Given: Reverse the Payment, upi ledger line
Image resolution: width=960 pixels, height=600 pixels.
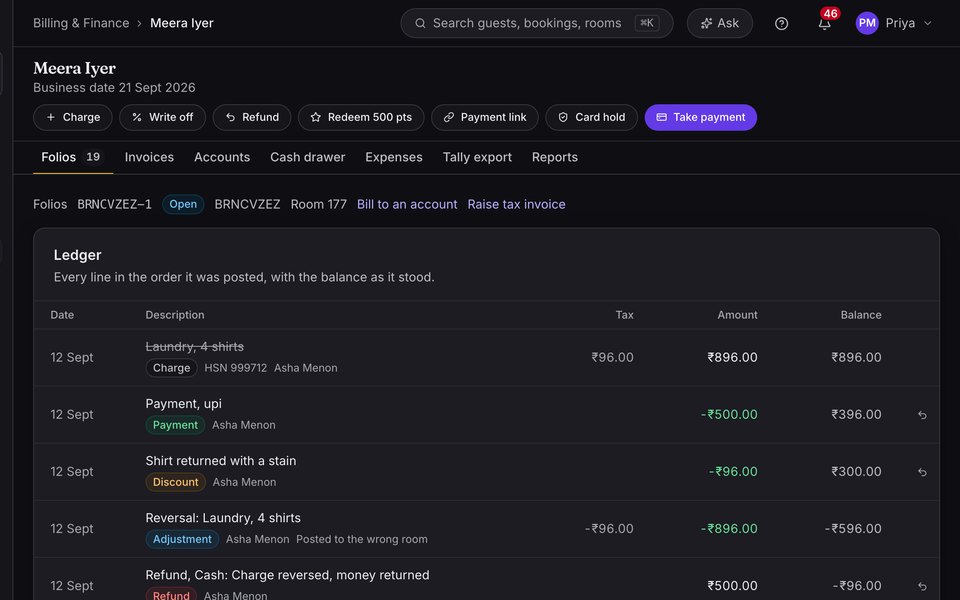Looking at the screenshot, I should 922,415.
